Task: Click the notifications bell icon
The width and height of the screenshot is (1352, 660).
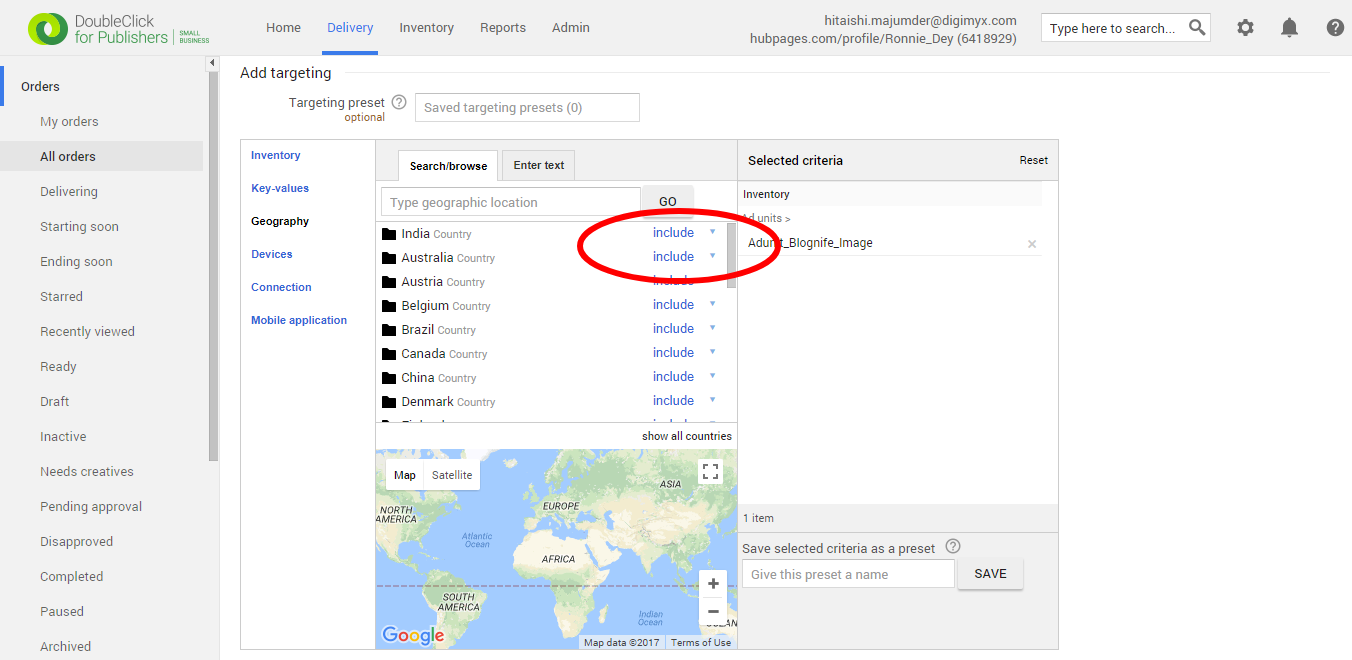Action: [1289, 28]
